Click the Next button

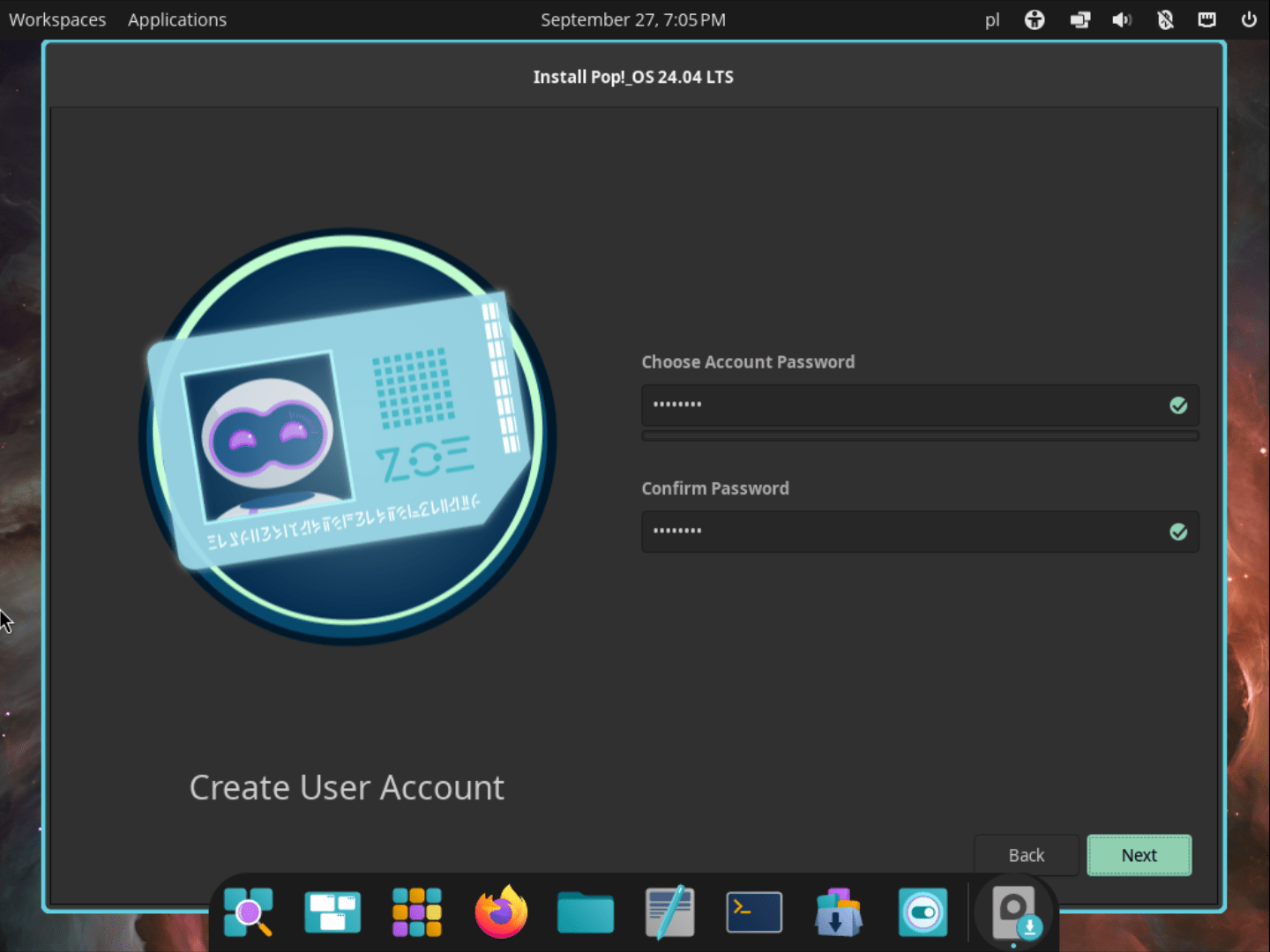click(x=1139, y=855)
